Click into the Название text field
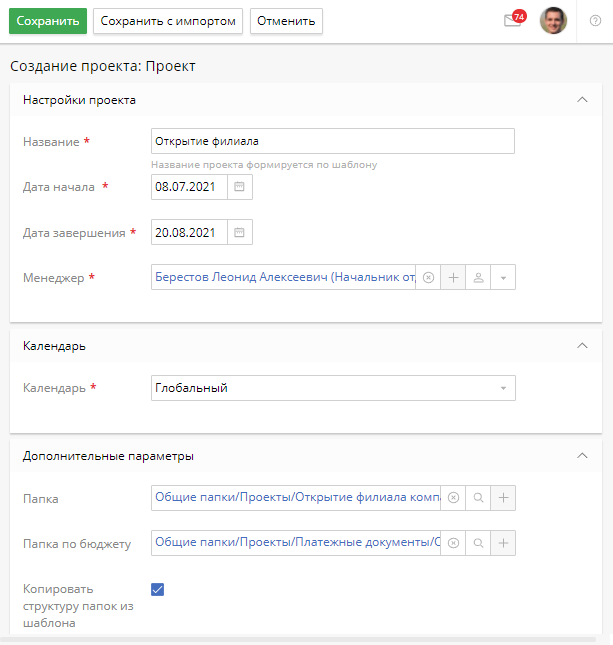The height and width of the screenshot is (645, 613). (x=332, y=141)
